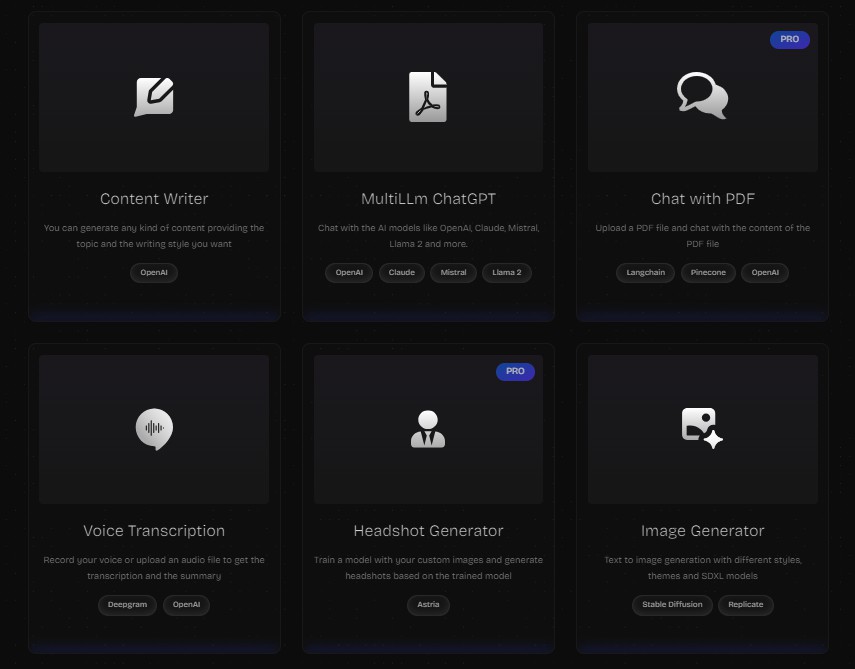
Task: Click PRO badge on Headshot Generator card
Action: (x=515, y=371)
